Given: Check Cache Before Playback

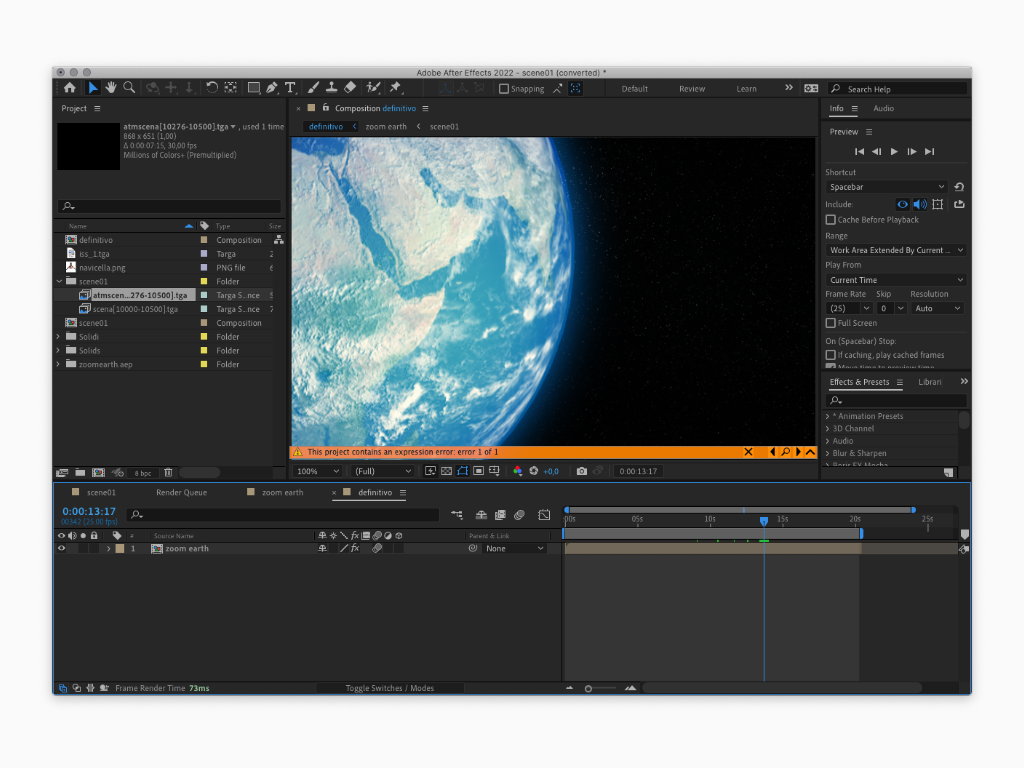Looking at the screenshot, I should click(831, 219).
